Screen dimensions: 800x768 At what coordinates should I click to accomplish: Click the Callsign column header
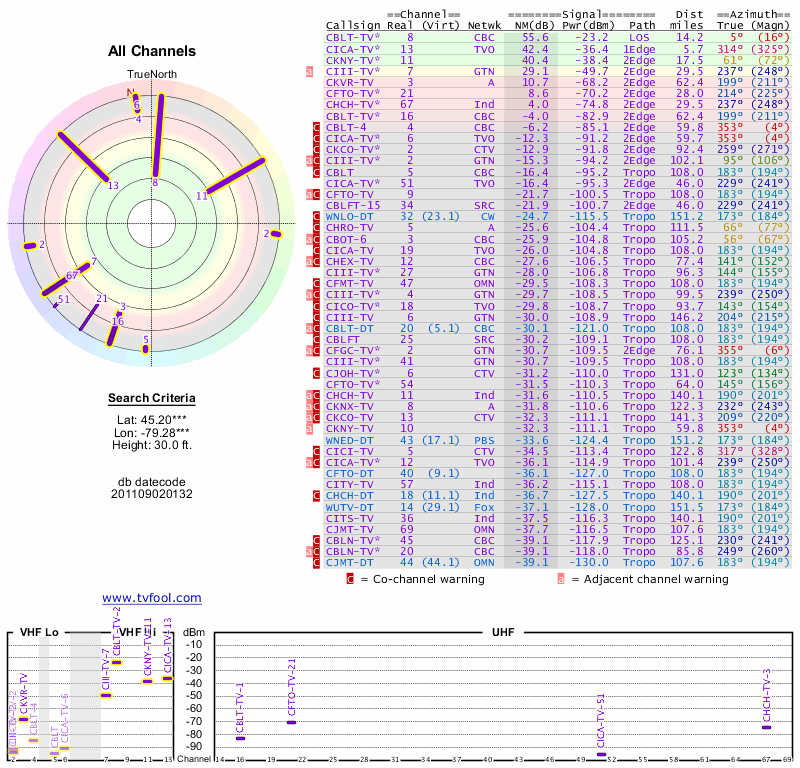[353, 24]
